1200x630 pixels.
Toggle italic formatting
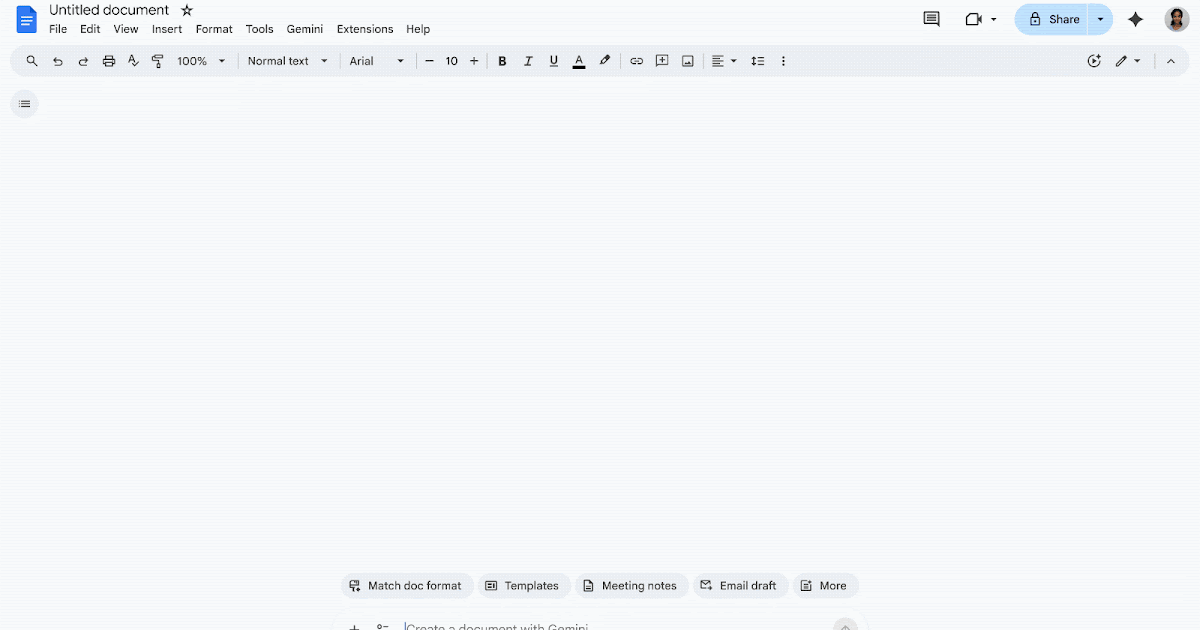click(528, 61)
